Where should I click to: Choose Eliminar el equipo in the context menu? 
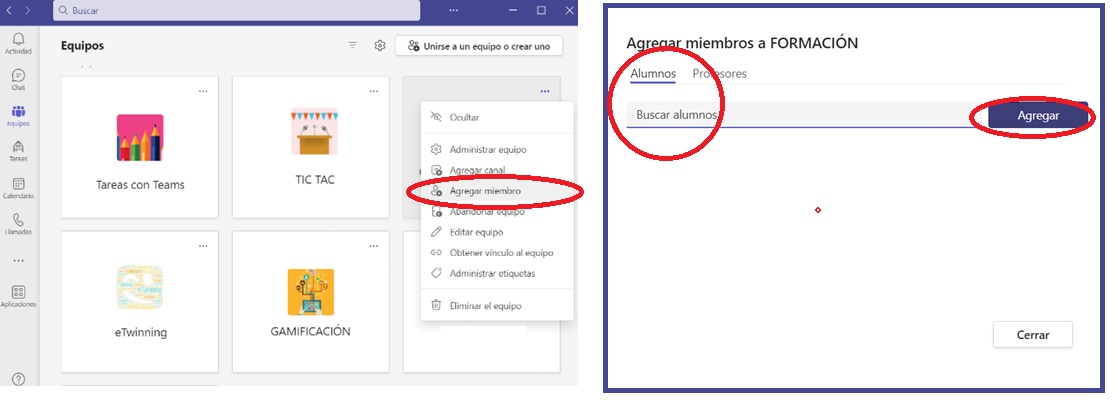497,305
